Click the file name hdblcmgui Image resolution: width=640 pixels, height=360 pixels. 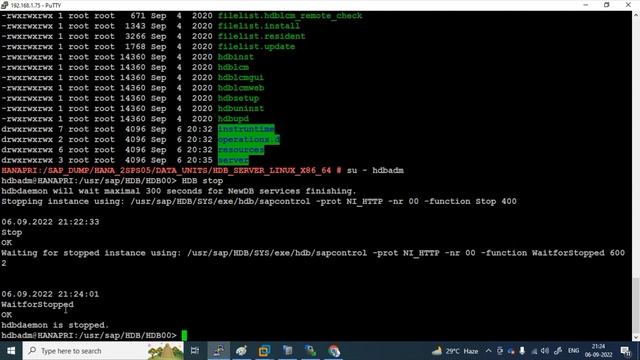click(240, 78)
